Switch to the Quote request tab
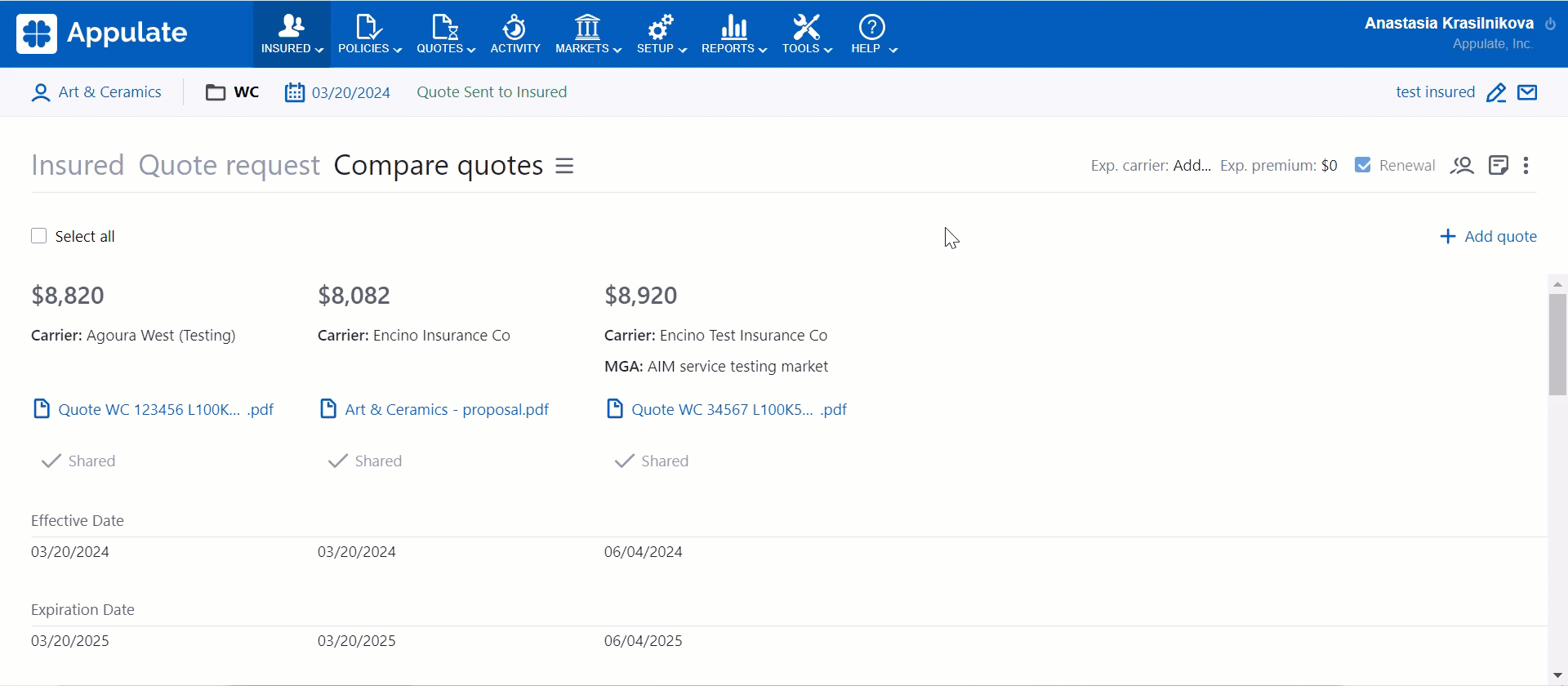 point(229,165)
